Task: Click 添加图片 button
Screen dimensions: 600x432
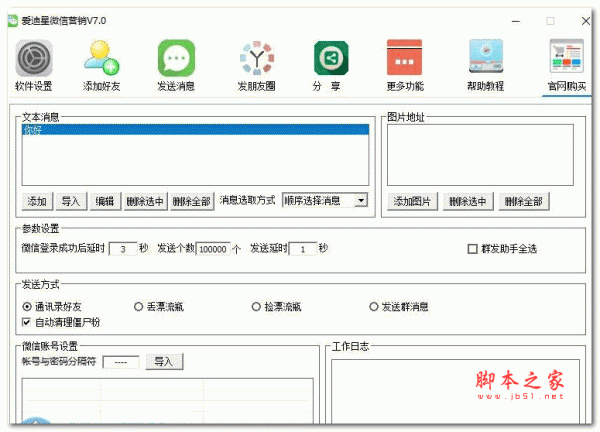Action: tap(412, 201)
